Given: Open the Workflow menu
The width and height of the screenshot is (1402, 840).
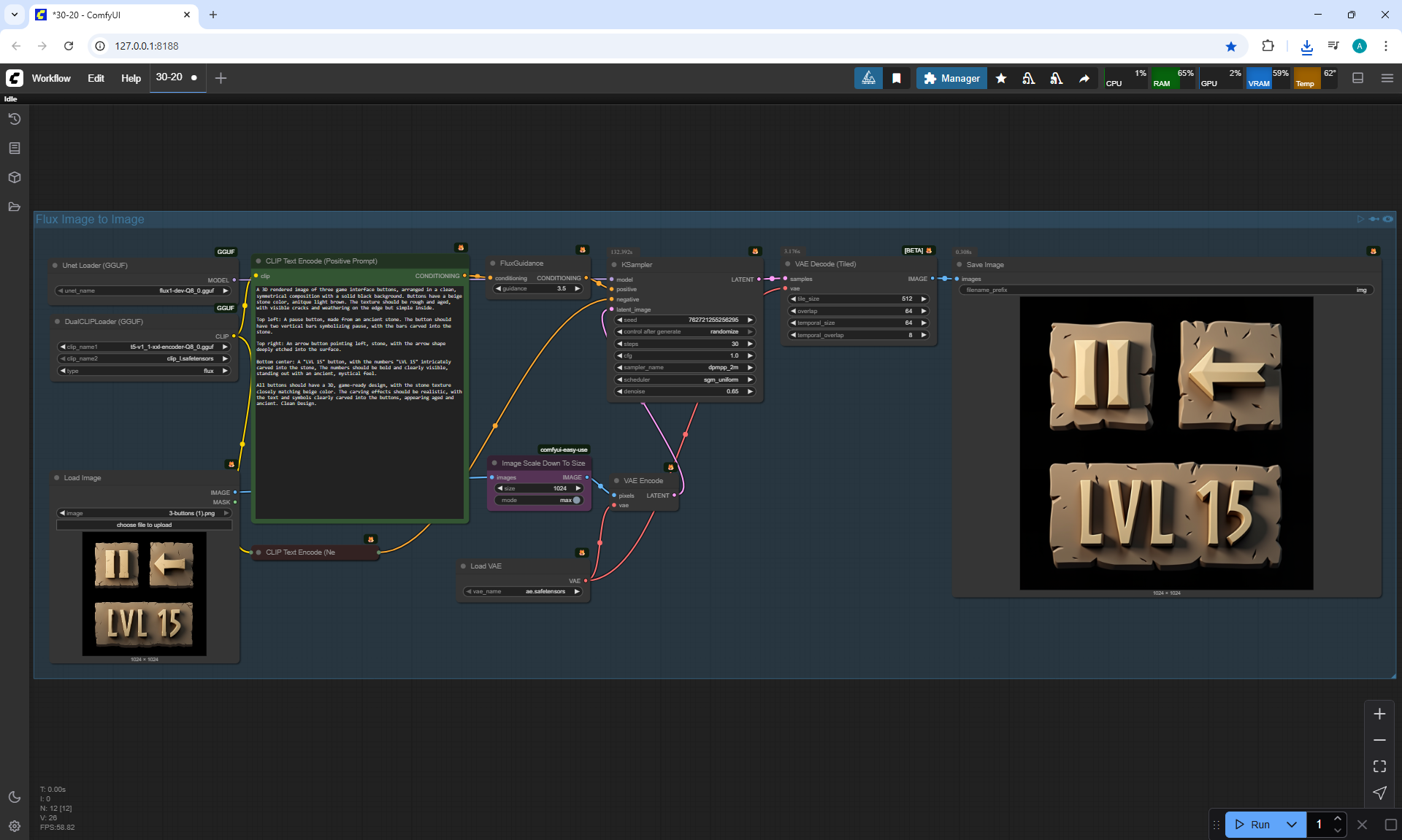Looking at the screenshot, I should click(x=51, y=78).
